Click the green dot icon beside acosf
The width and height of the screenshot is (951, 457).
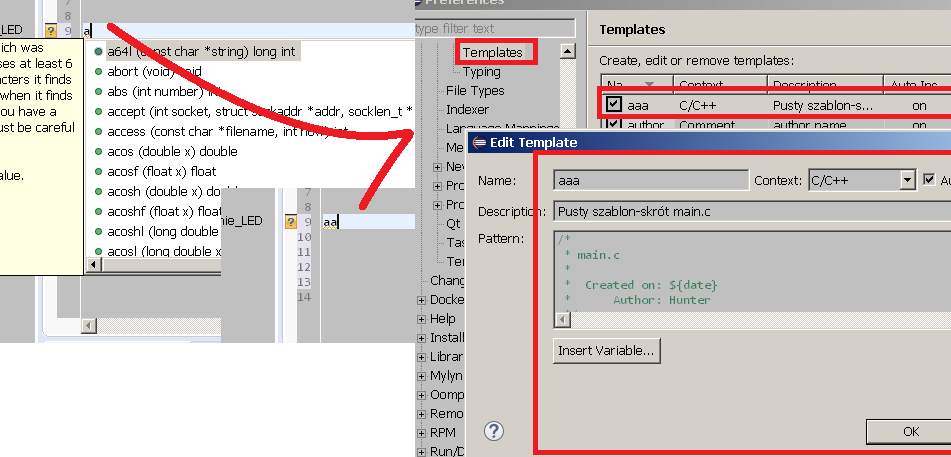(98, 172)
